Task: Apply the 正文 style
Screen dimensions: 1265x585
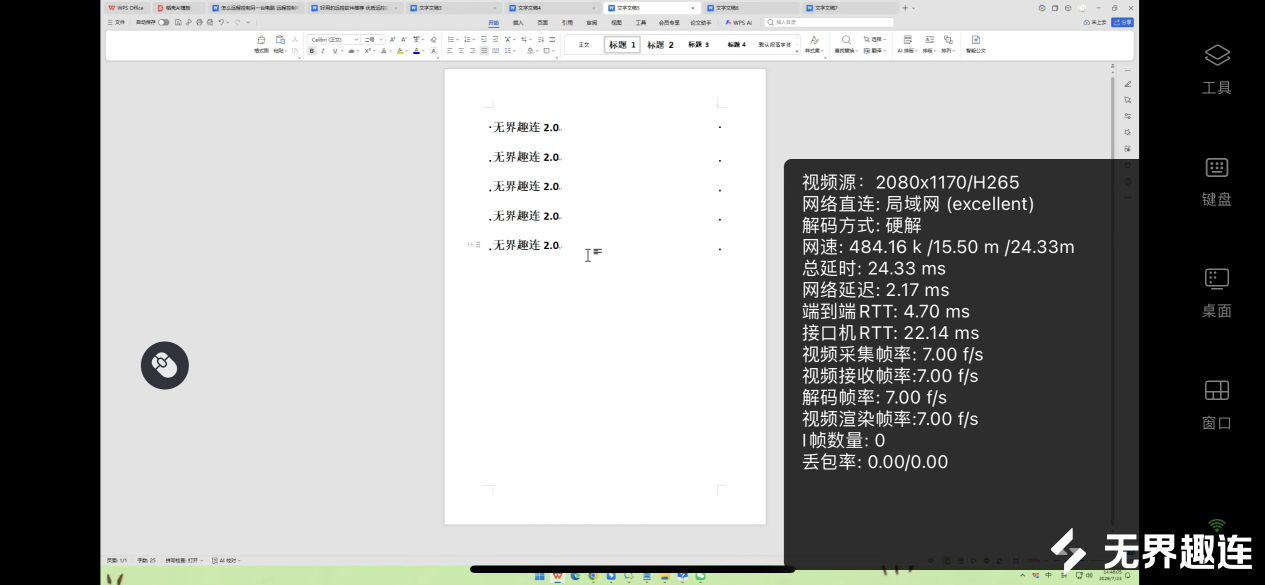Action: point(584,45)
